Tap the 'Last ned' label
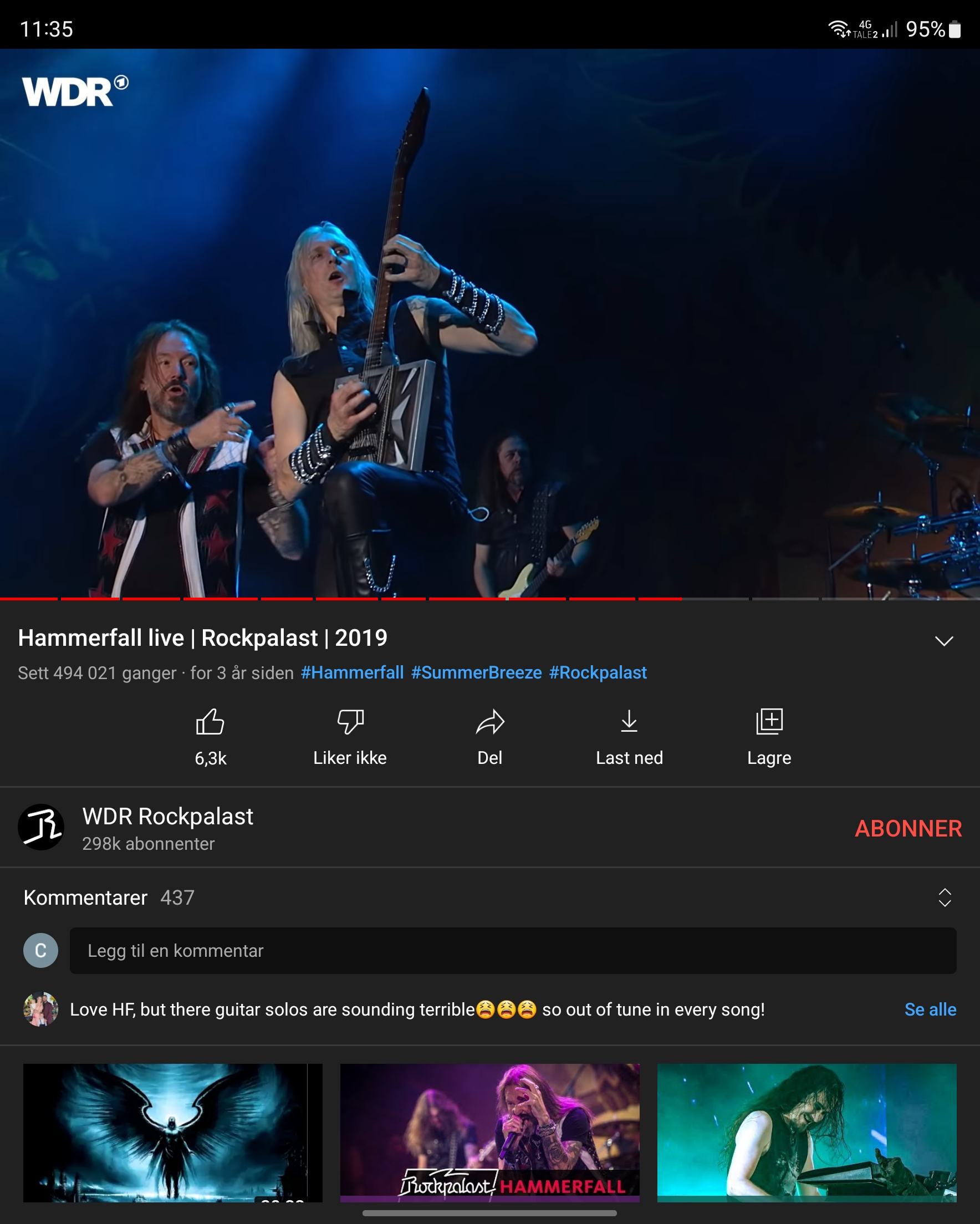 [629, 758]
